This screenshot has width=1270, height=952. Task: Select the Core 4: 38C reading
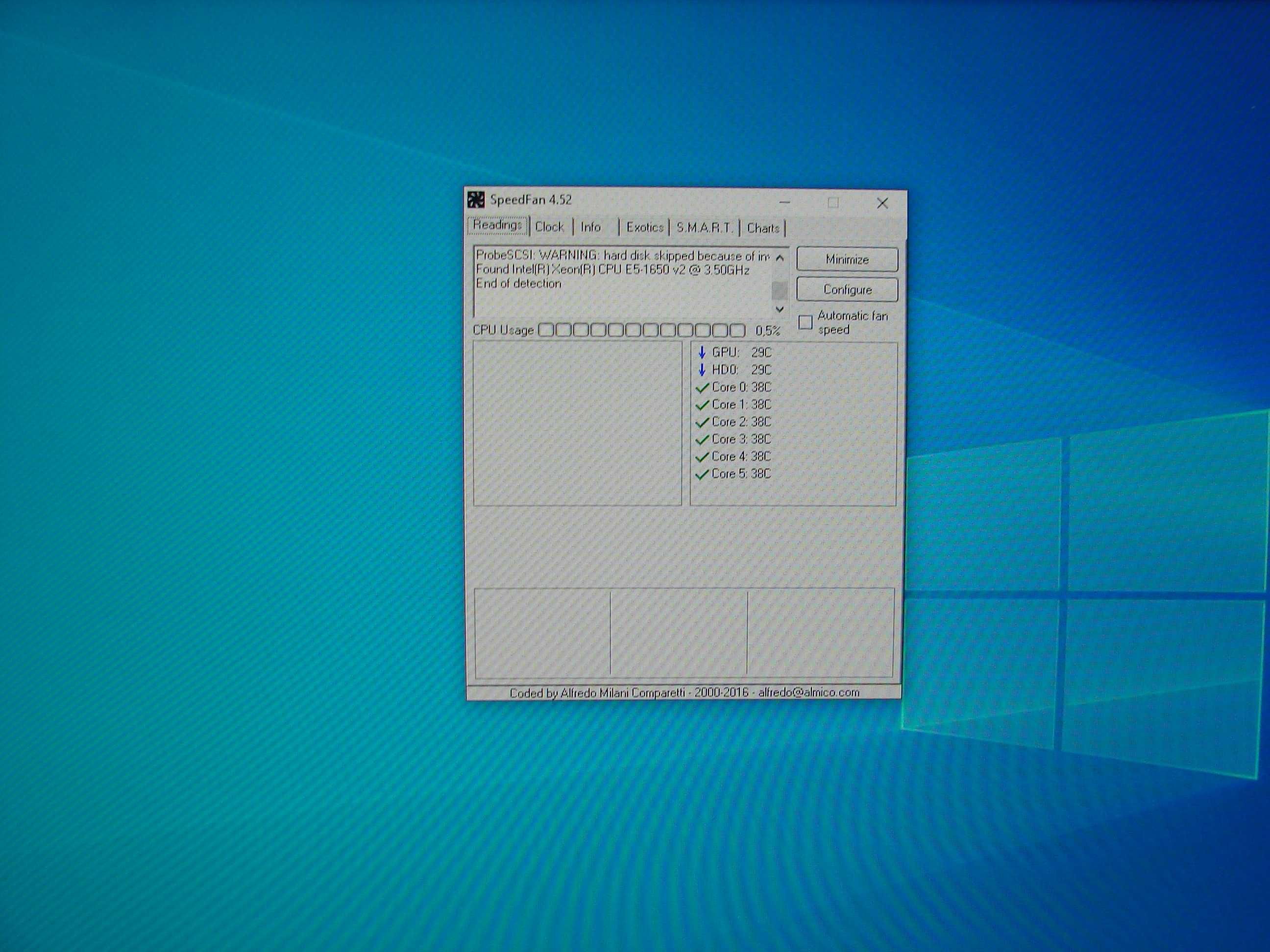(741, 456)
